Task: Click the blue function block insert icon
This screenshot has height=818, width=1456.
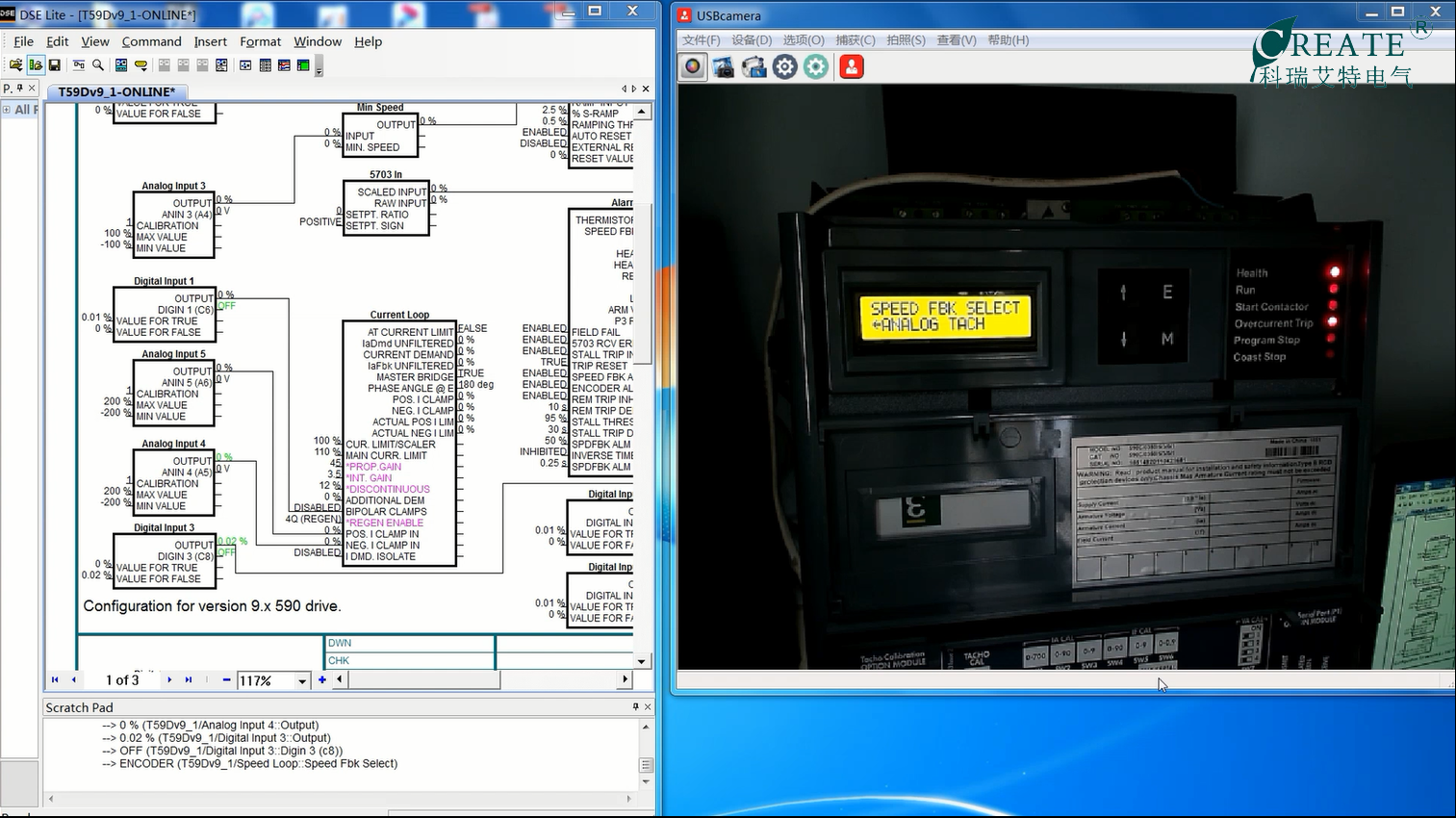Action: [x=121, y=65]
